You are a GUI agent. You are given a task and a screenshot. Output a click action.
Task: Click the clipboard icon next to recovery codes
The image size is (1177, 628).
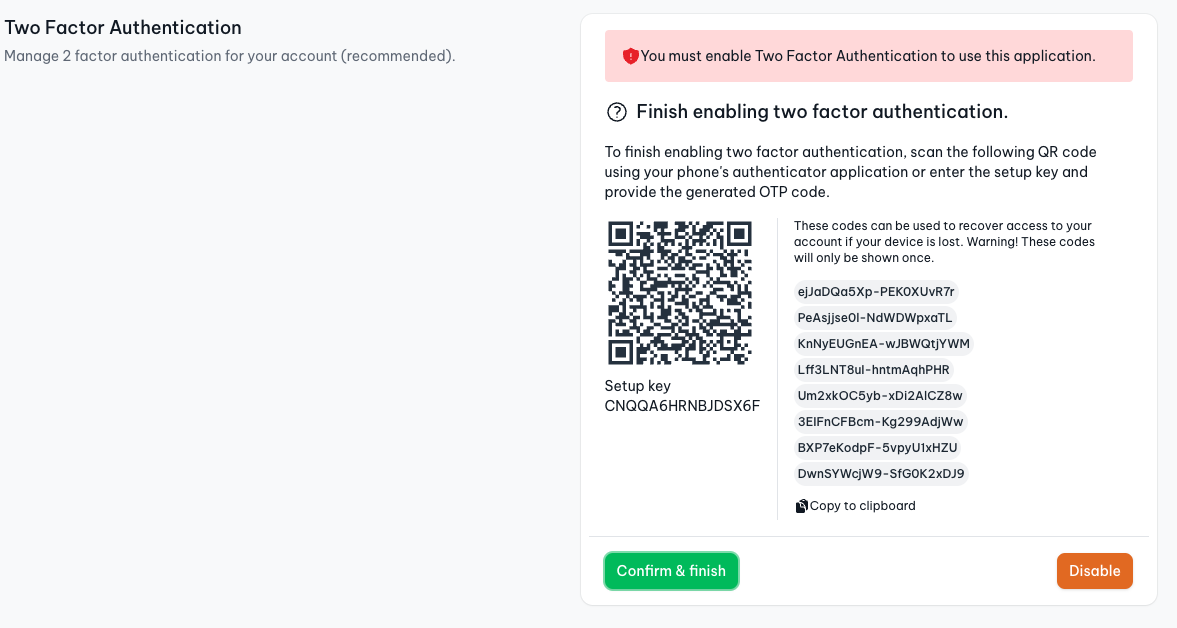pyautogui.click(x=801, y=505)
